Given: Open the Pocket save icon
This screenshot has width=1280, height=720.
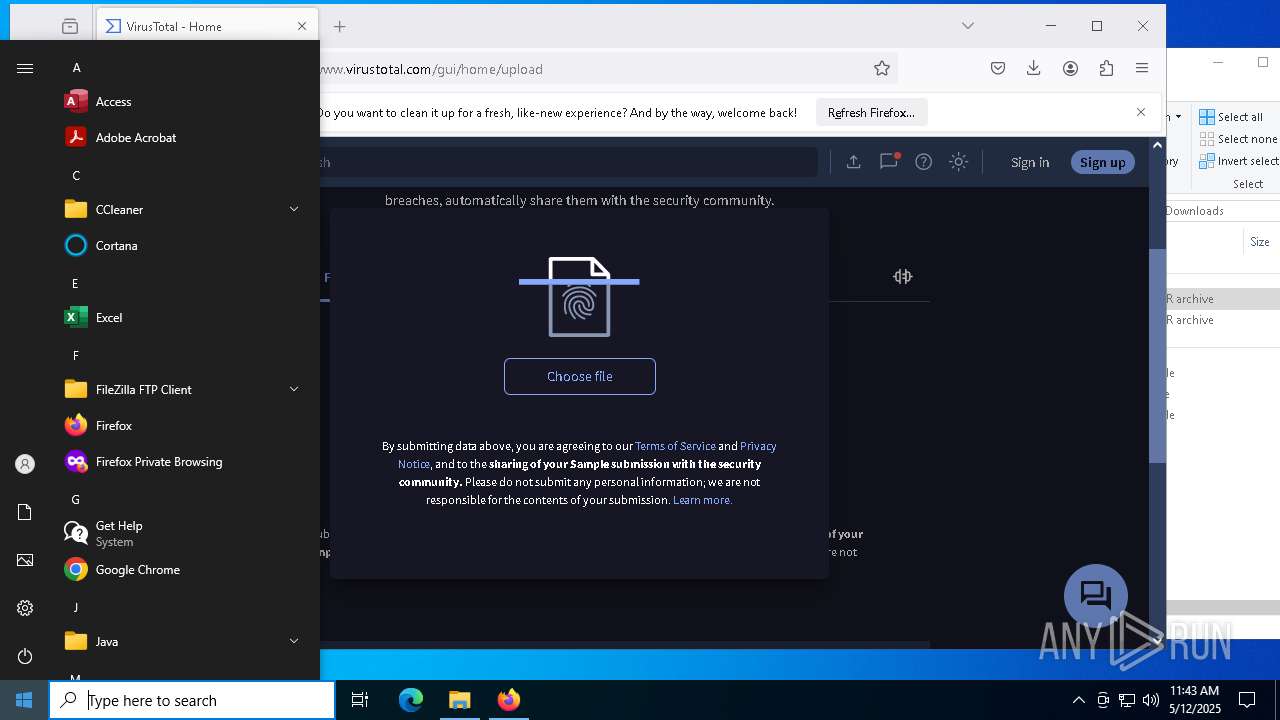Looking at the screenshot, I should 998,68.
